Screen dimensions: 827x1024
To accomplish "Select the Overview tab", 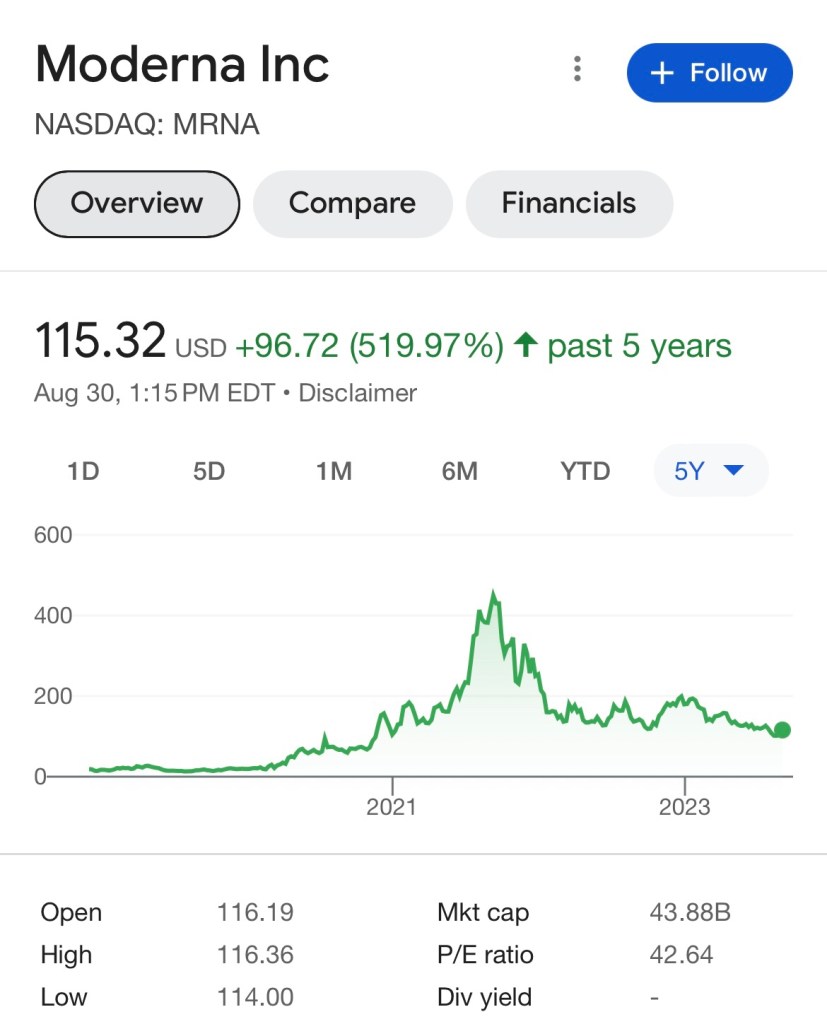I will [x=137, y=204].
